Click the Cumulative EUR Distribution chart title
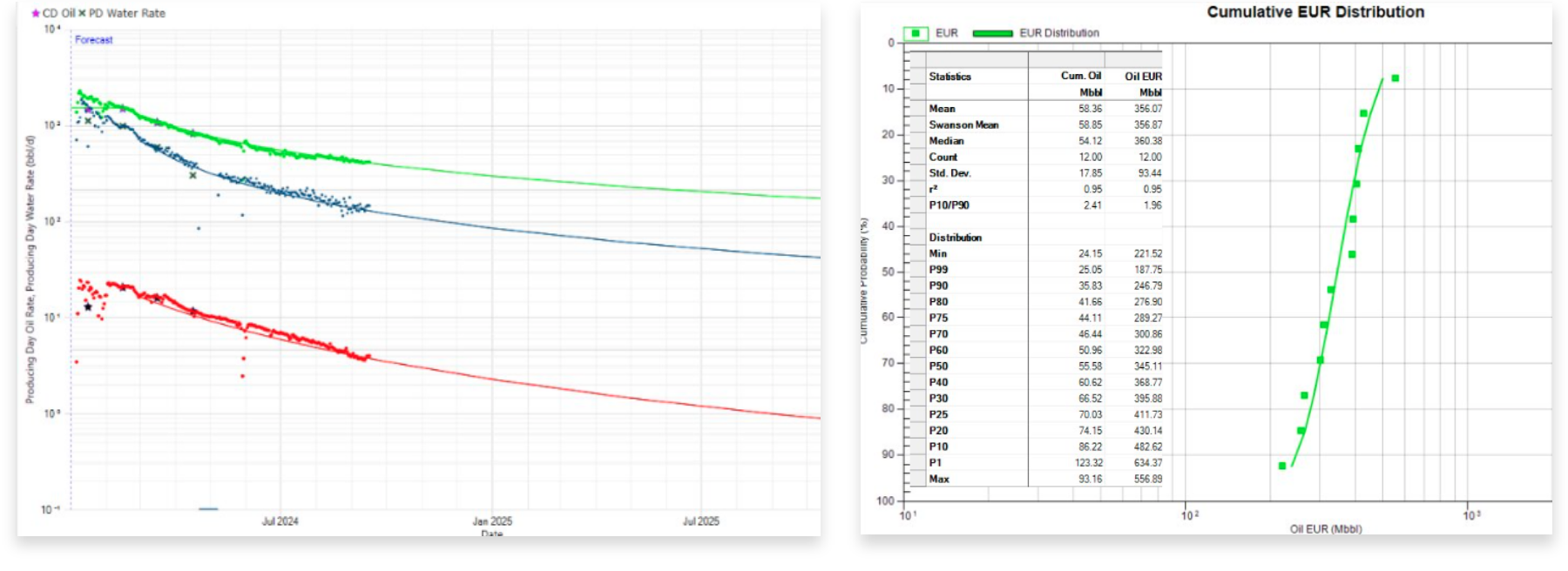 (1315, 12)
